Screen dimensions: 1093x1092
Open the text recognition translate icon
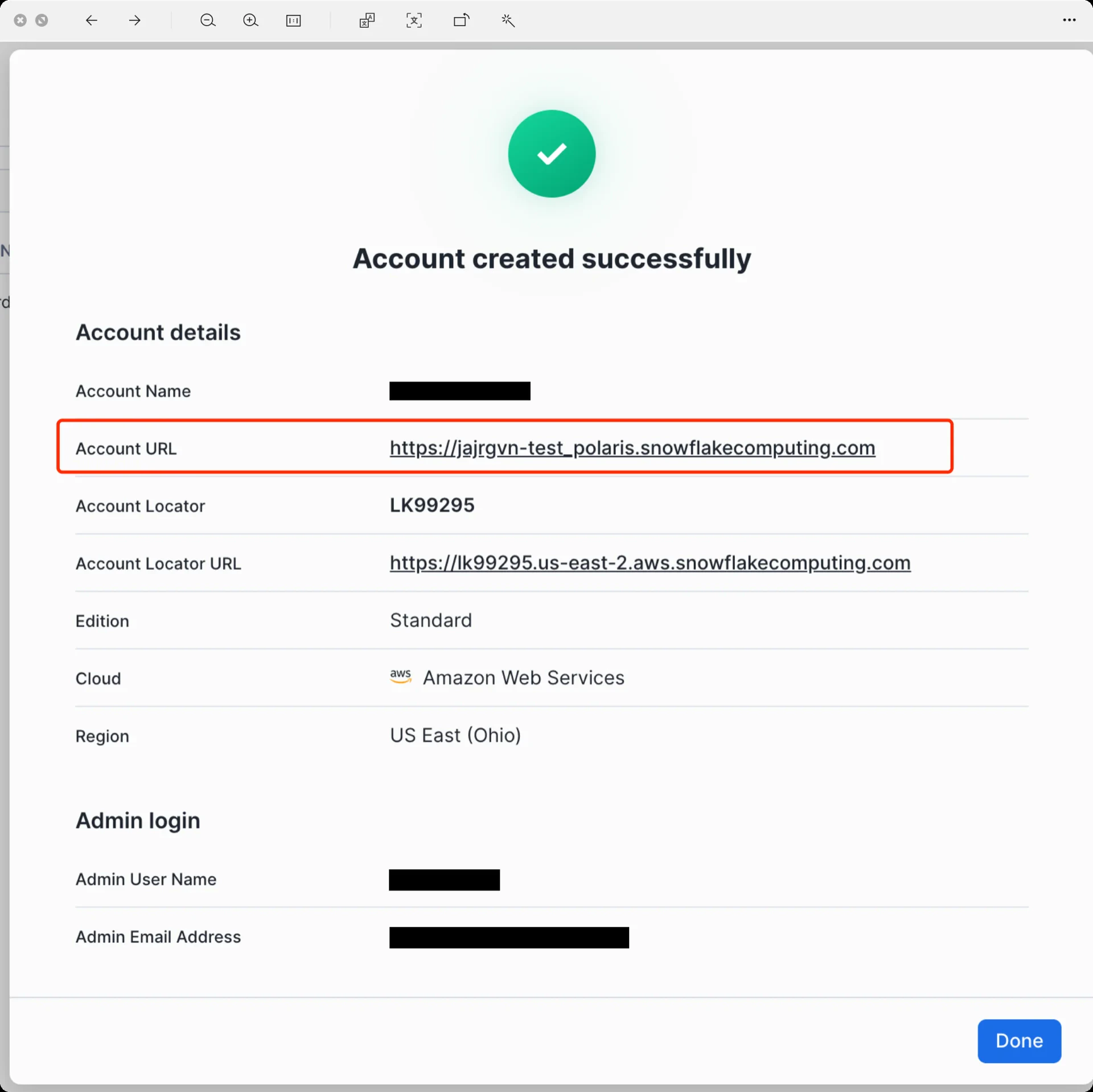(367, 20)
